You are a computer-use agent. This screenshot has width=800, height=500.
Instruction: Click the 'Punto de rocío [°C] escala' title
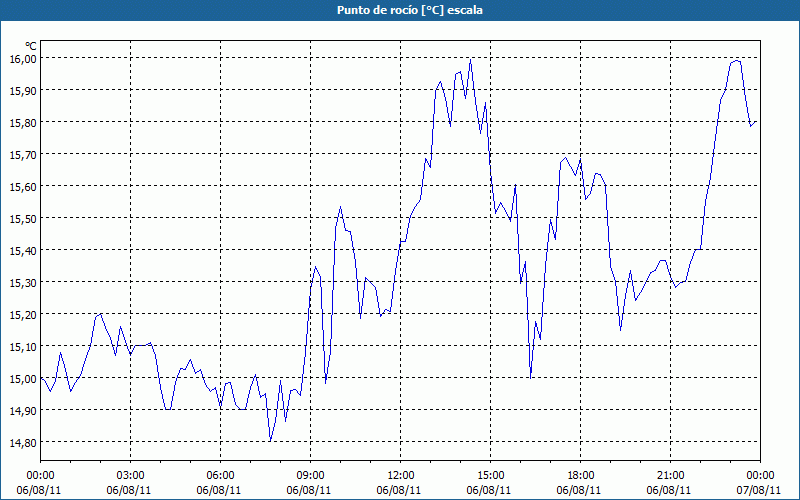tap(410, 10)
